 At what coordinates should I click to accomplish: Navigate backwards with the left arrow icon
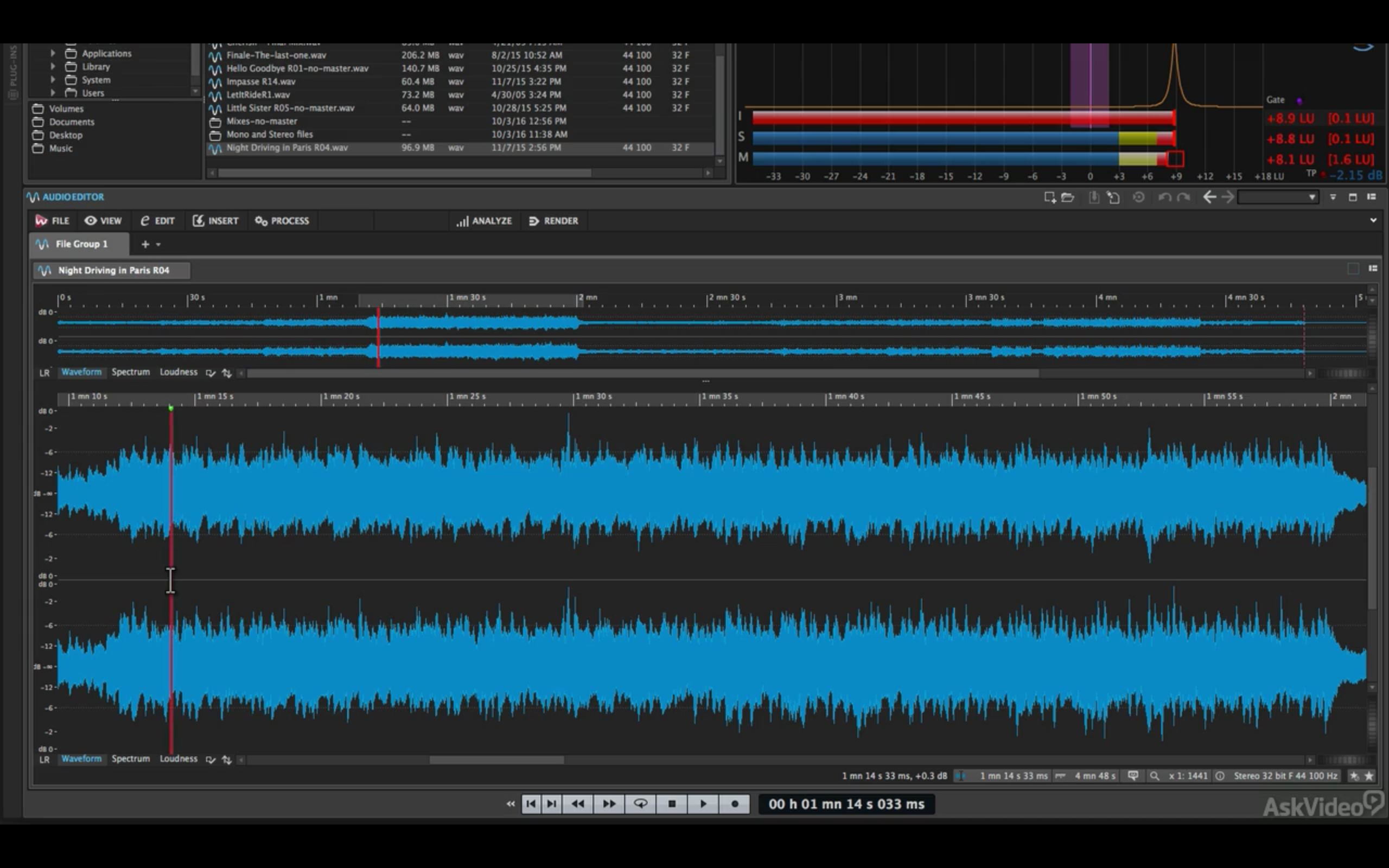[x=1209, y=197]
